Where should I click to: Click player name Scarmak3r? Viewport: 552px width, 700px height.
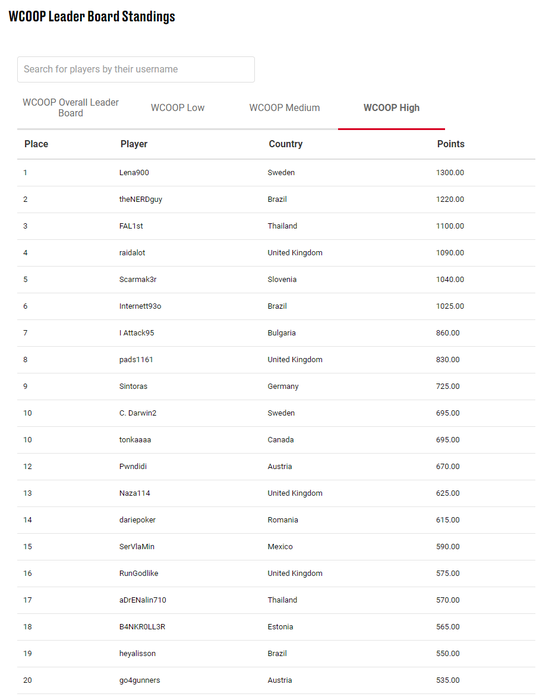(138, 279)
